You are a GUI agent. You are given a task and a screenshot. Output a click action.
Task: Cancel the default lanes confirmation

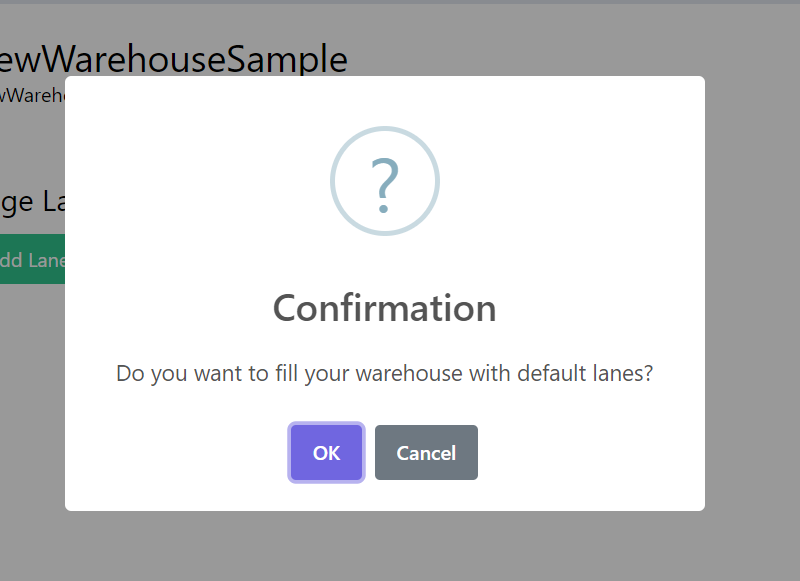[426, 453]
